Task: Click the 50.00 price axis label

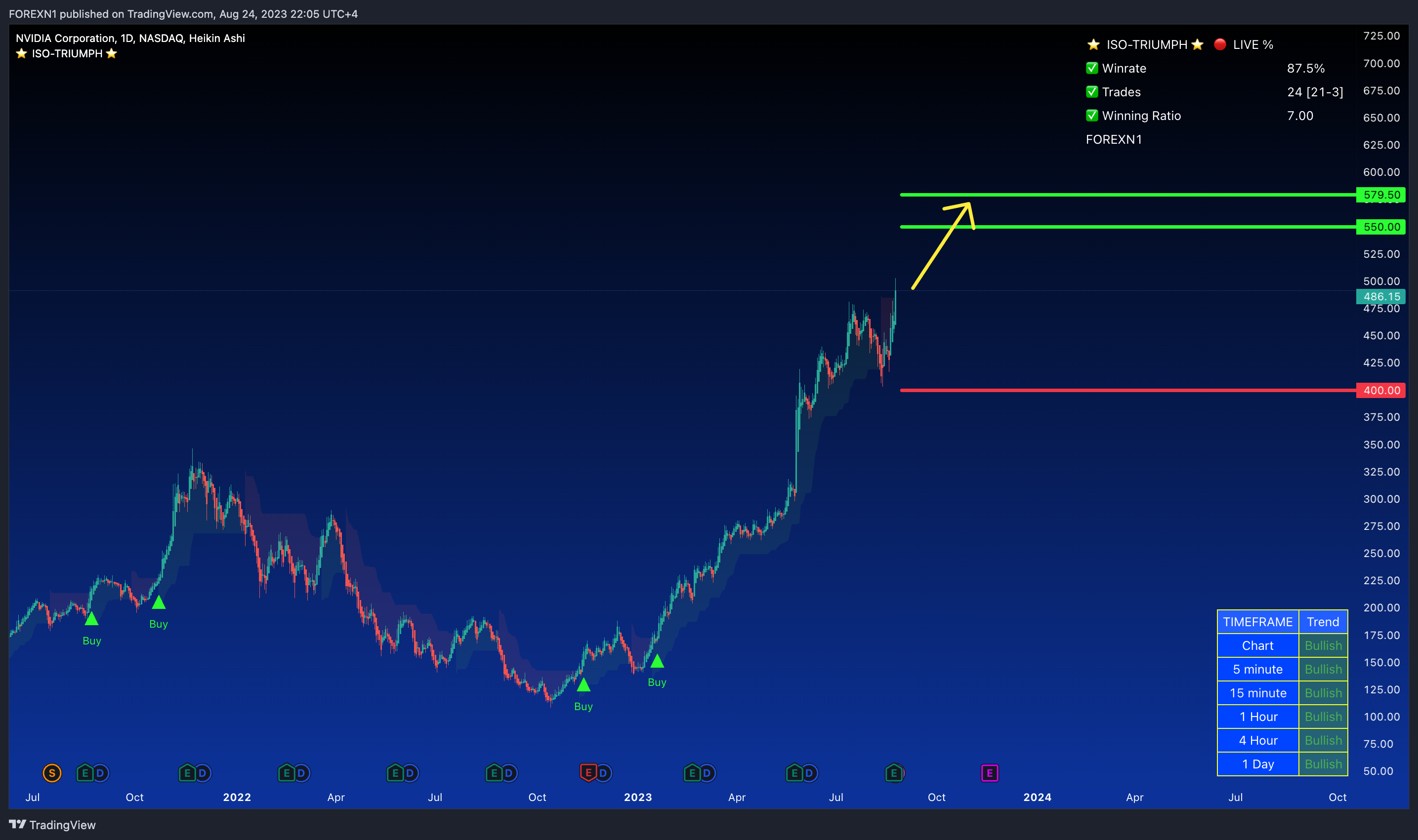Action: coord(1378,771)
